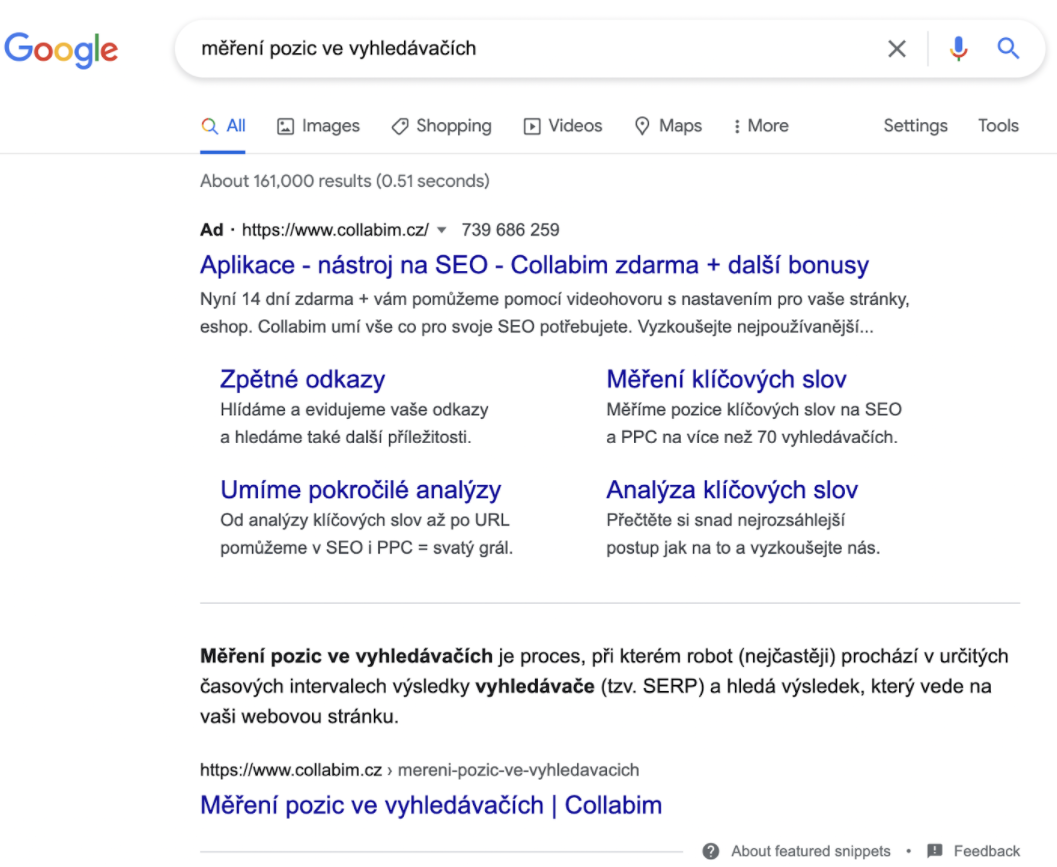
Task: Open the Collabim SEO ad headline link
Action: 535,265
